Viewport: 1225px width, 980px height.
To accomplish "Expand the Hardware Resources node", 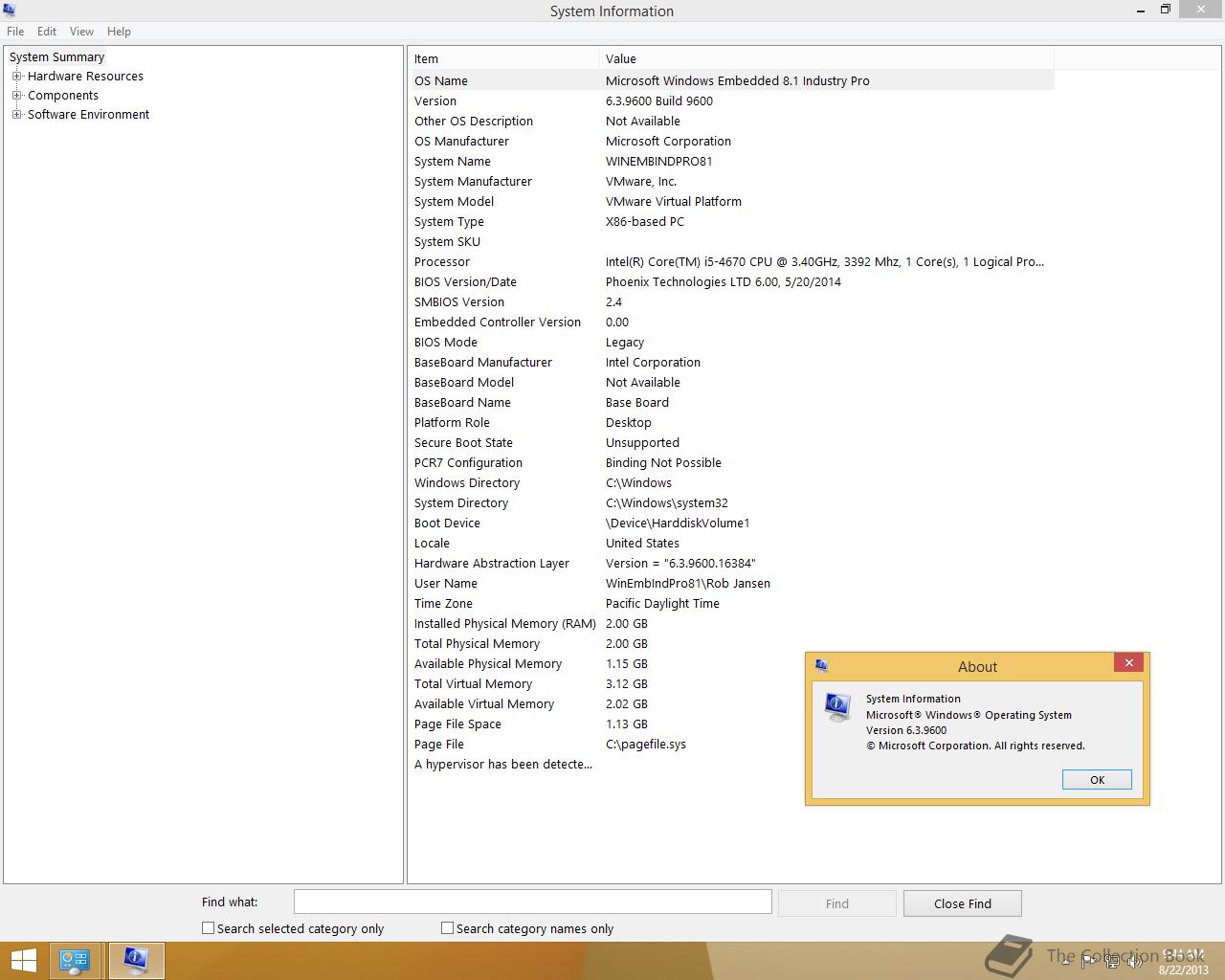I will (16, 77).
